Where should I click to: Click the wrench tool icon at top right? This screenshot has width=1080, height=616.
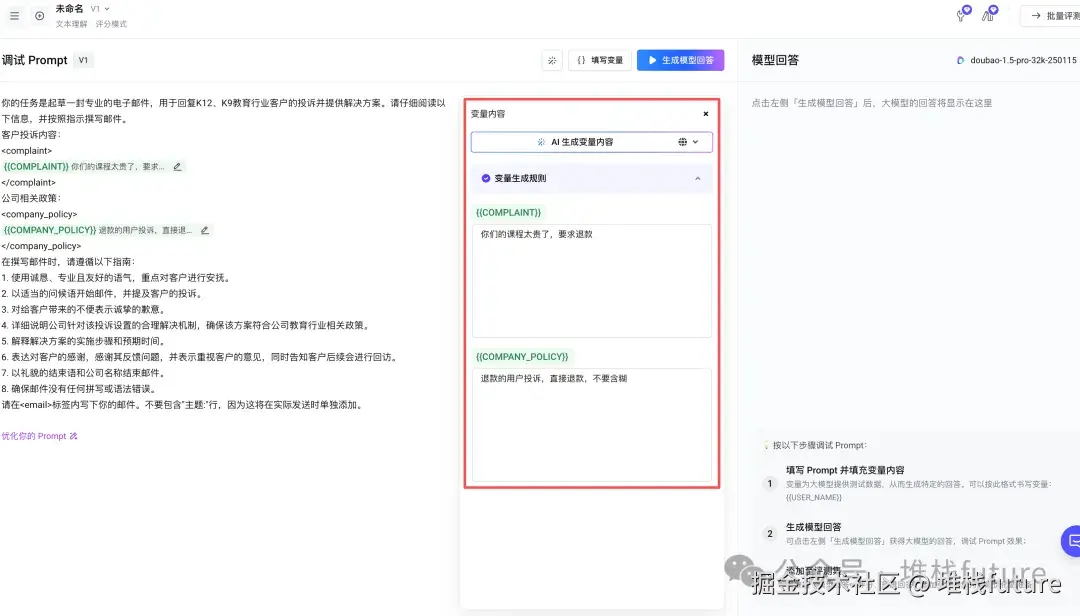pos(961,15)
